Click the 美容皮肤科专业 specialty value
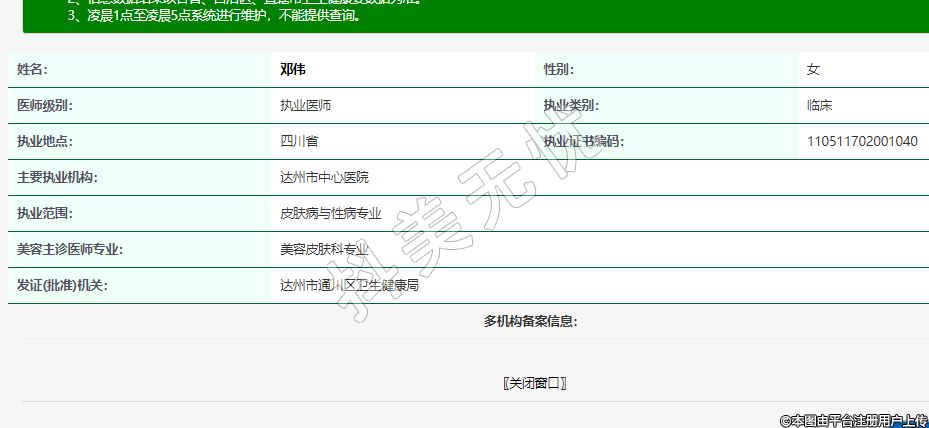 [325, 249]
